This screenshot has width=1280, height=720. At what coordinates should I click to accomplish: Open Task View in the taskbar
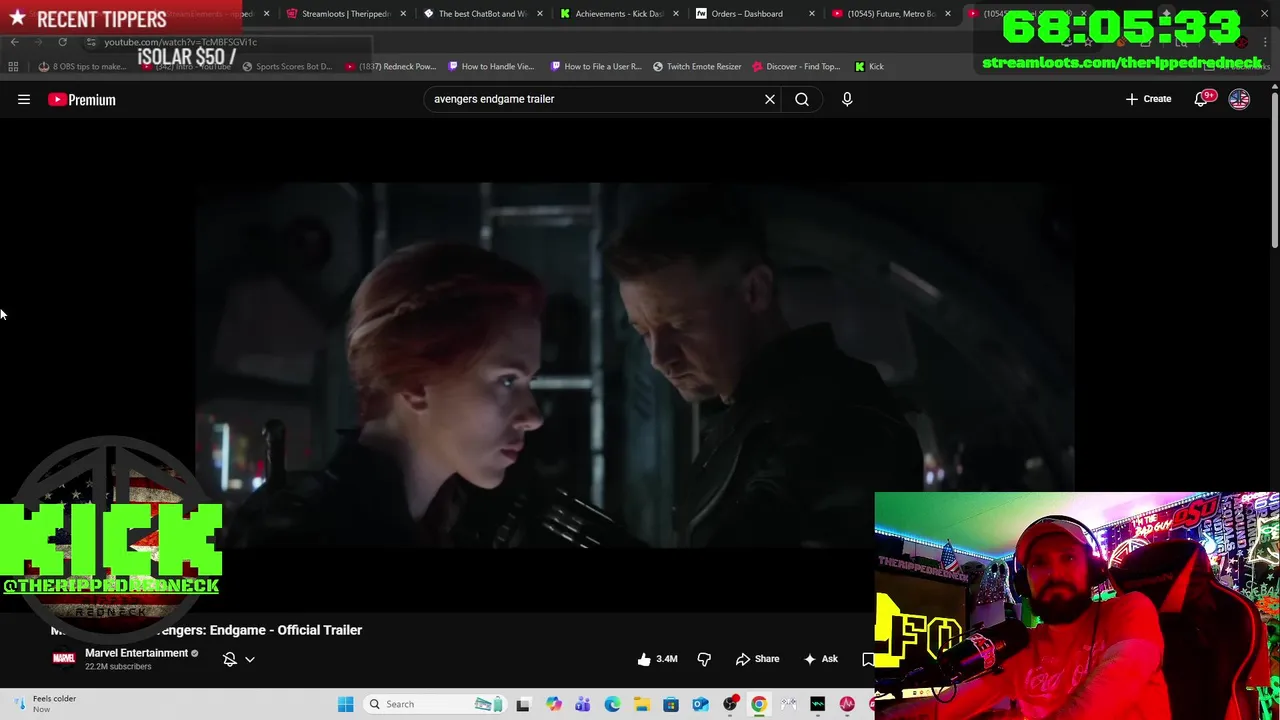tap(522, 704)
